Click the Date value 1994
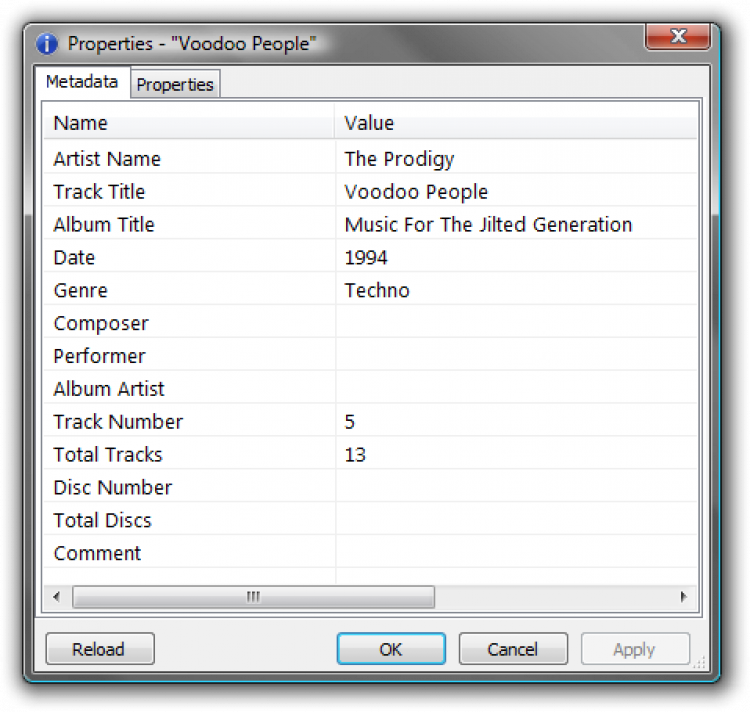The width and height of the screenshot is (750, 712). tap(366, 258)
